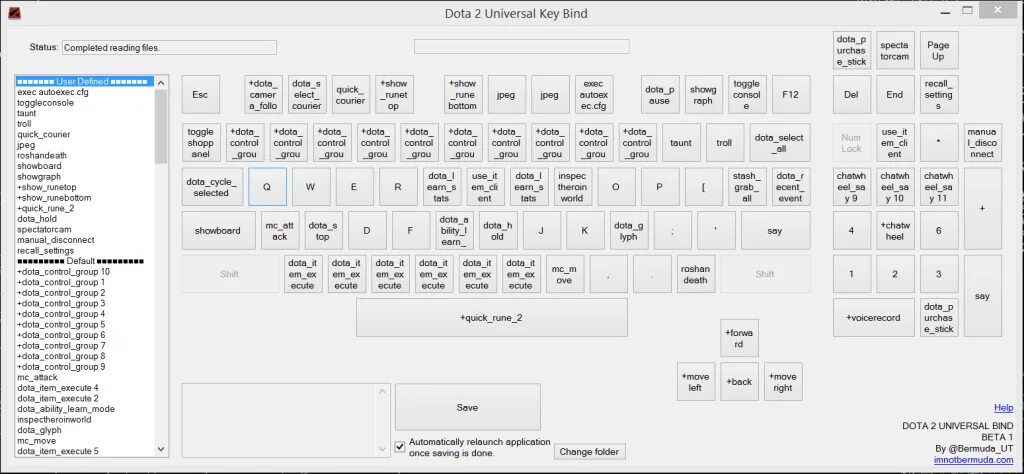The width and height of the screenshot is (1024, 474).
Task: Select the F12 key button
Action: pos(791,95)
